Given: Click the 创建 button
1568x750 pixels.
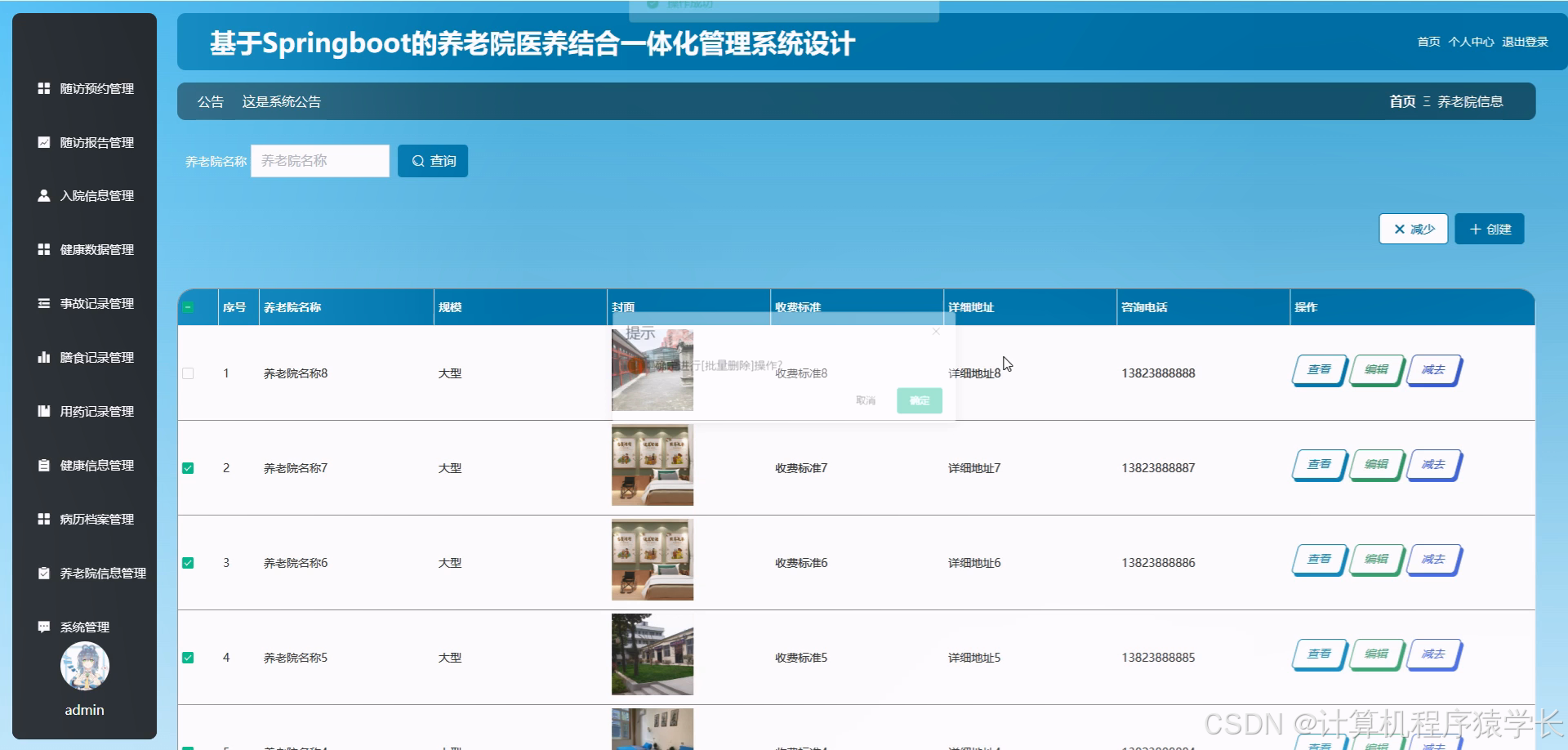Looking at the screenshot, I should pos(1490,229).
